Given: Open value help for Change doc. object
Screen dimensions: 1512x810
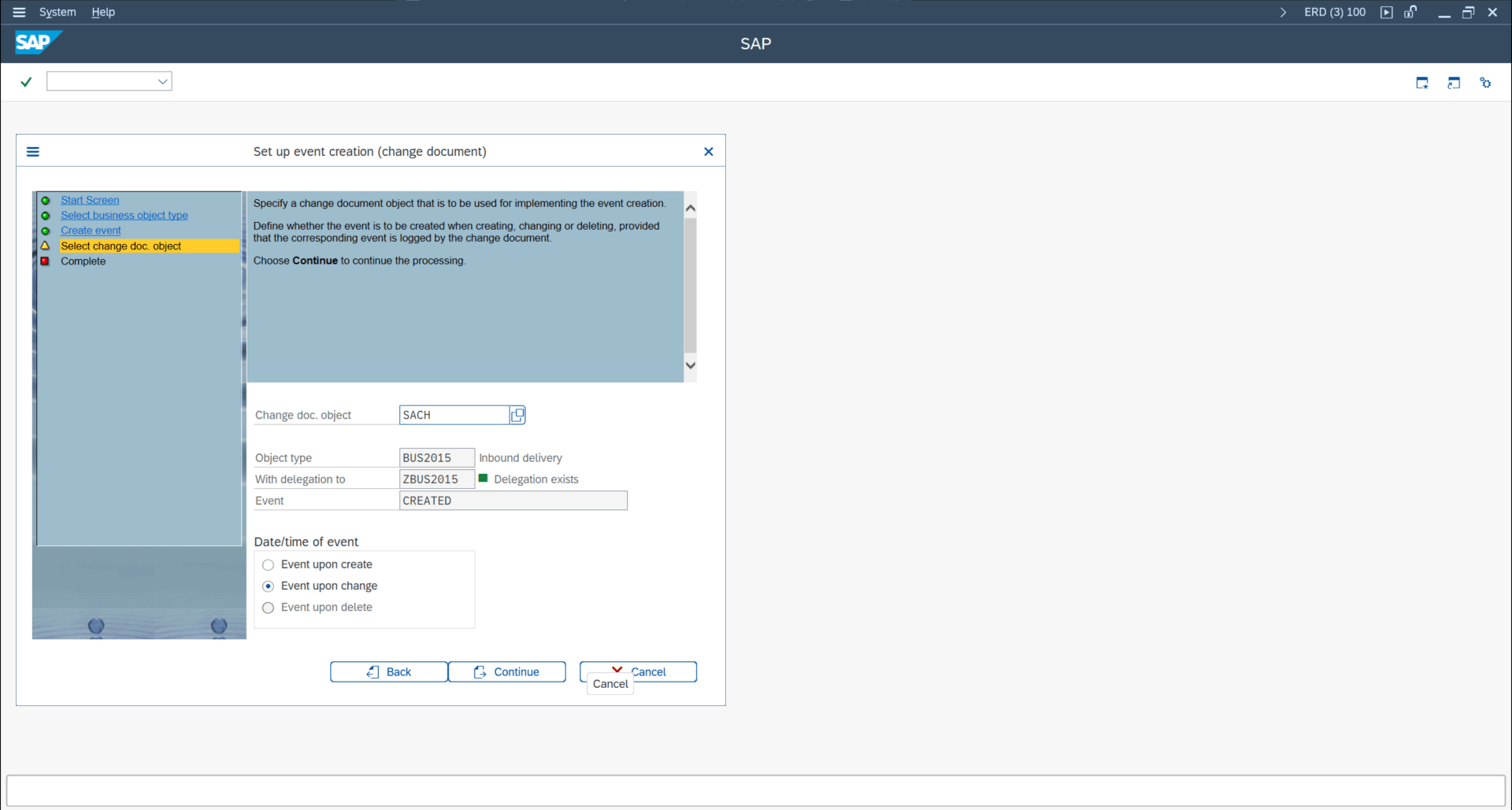Looking at the screenshot, I should click(x=517, y=415).
